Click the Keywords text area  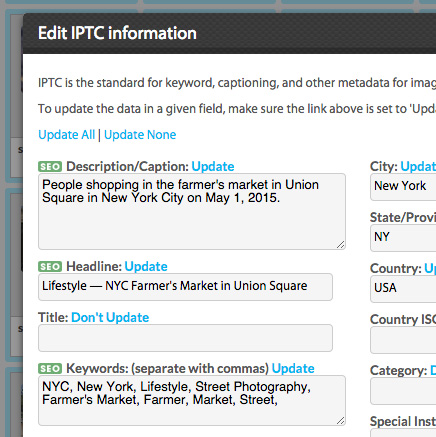click(192, 400)
